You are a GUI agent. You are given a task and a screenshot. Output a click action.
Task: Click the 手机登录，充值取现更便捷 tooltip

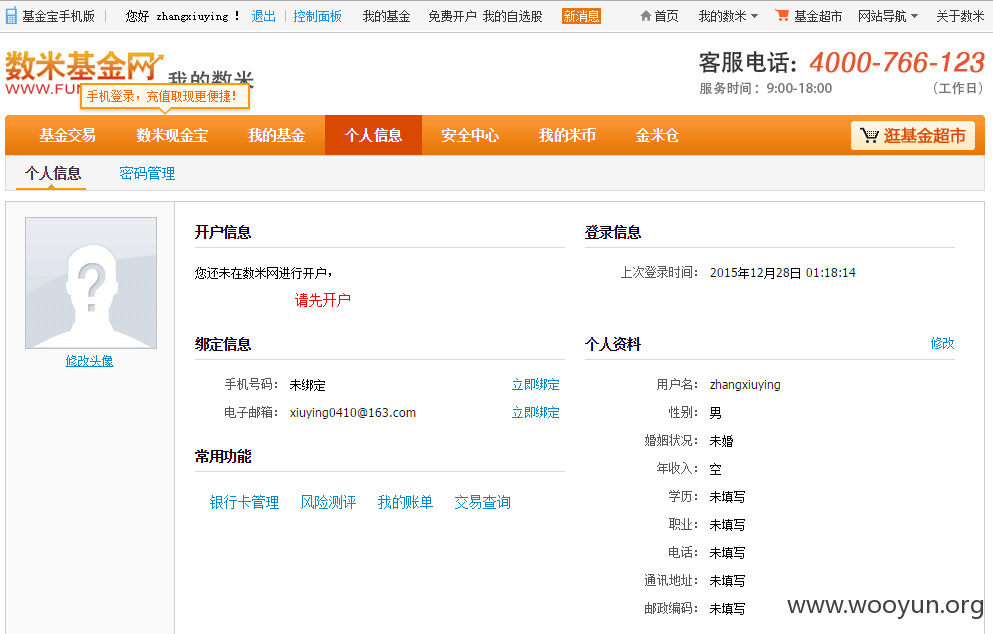[165, 96]
